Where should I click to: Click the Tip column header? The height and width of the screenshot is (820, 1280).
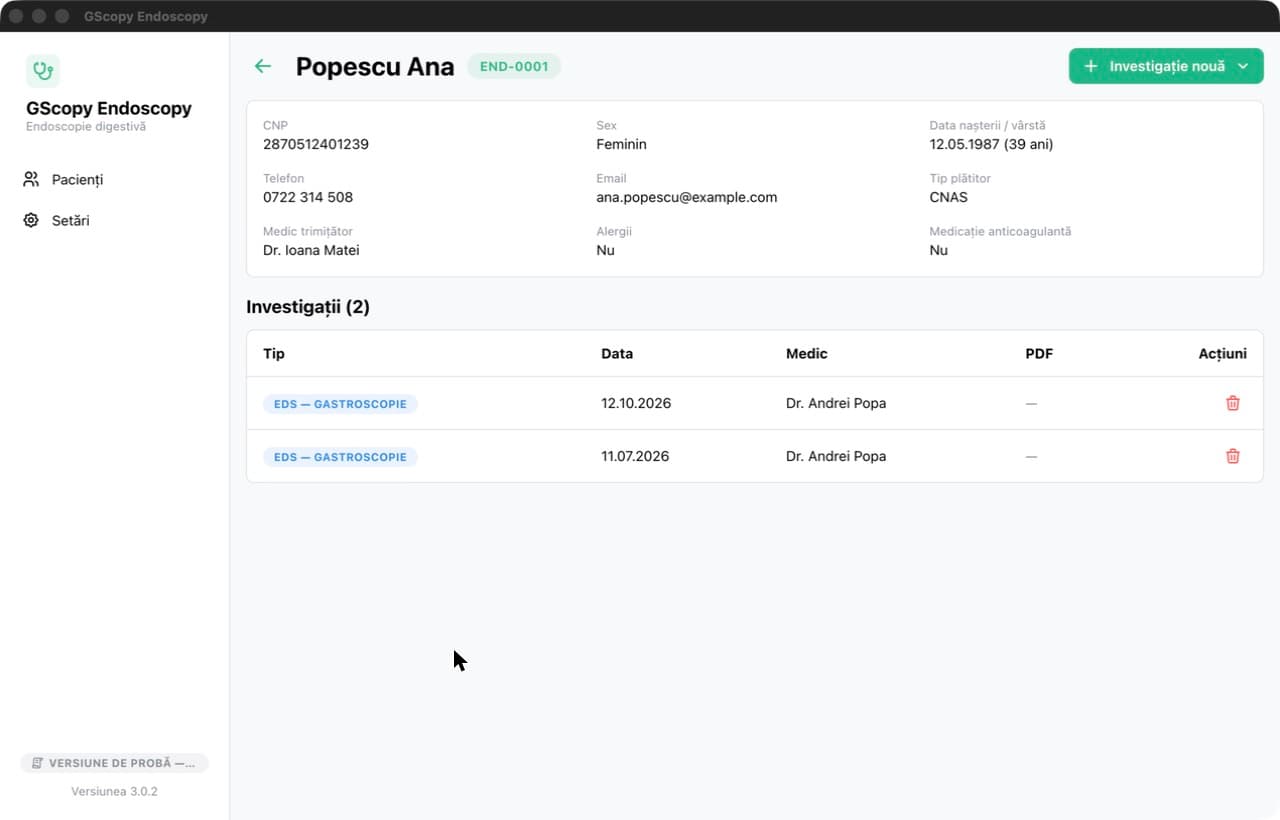click(x=274, y=353)
